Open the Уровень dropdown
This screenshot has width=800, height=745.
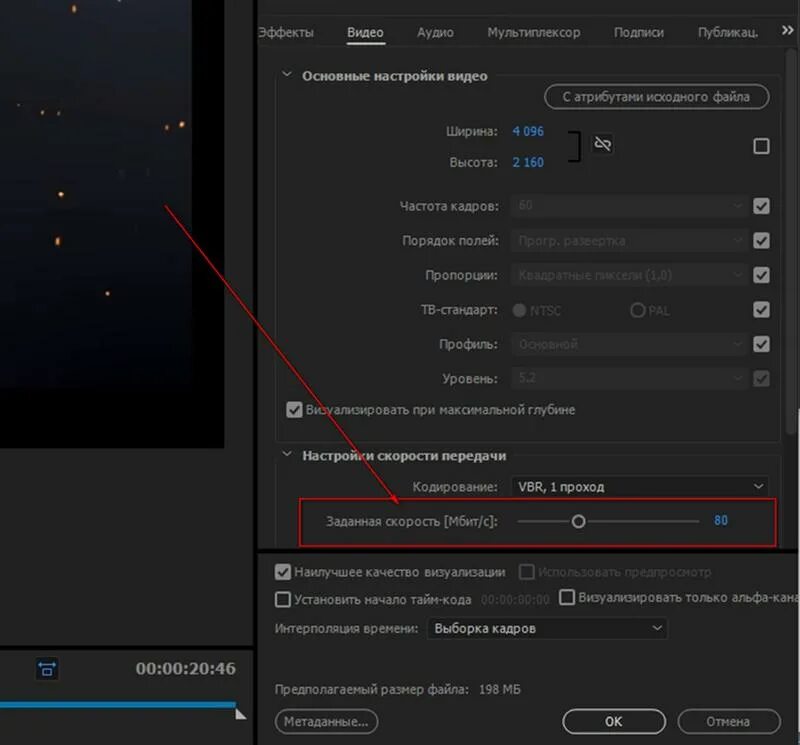[x=630, y=379]
